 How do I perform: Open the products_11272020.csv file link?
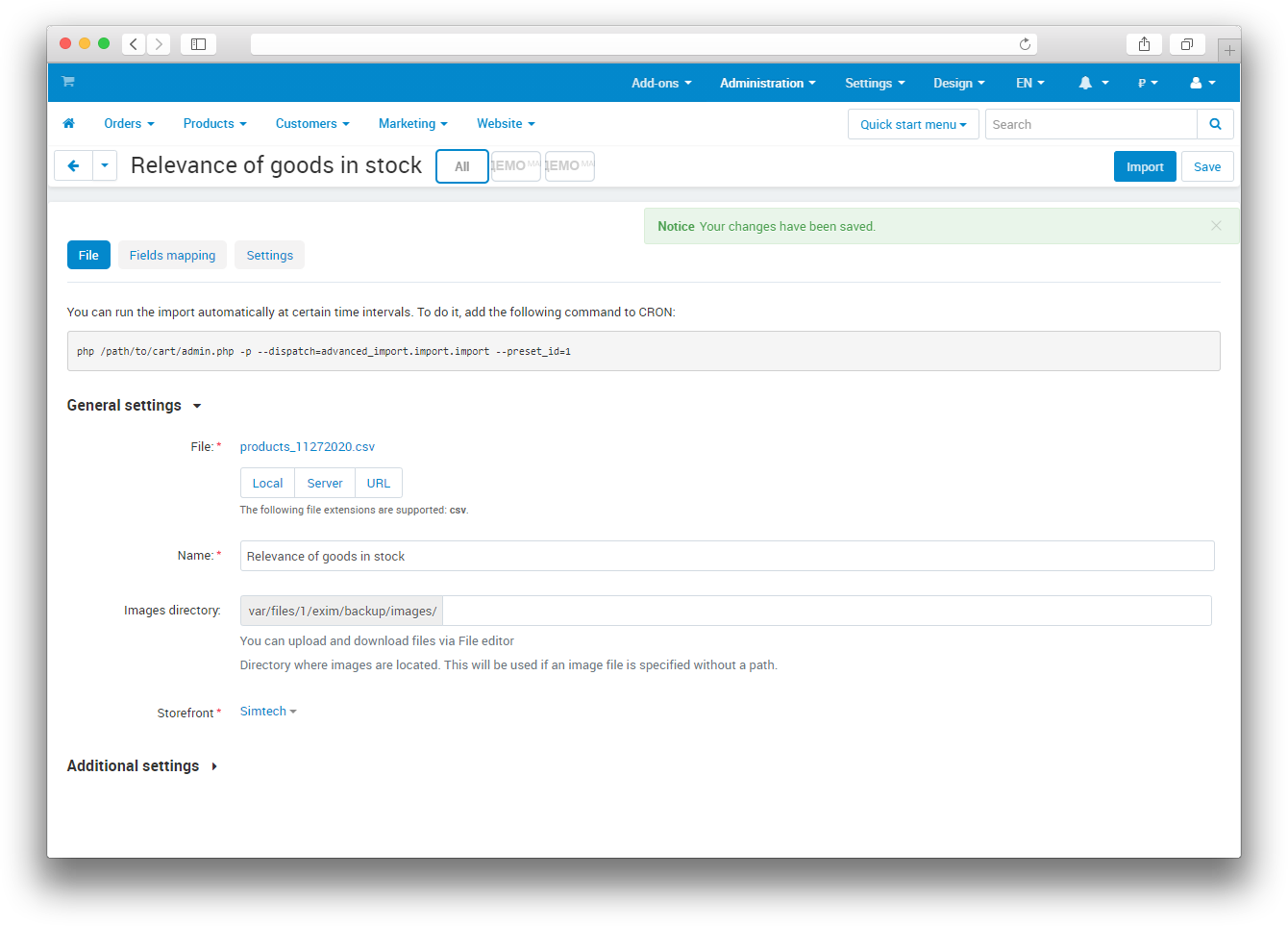(x=308, y=447)
